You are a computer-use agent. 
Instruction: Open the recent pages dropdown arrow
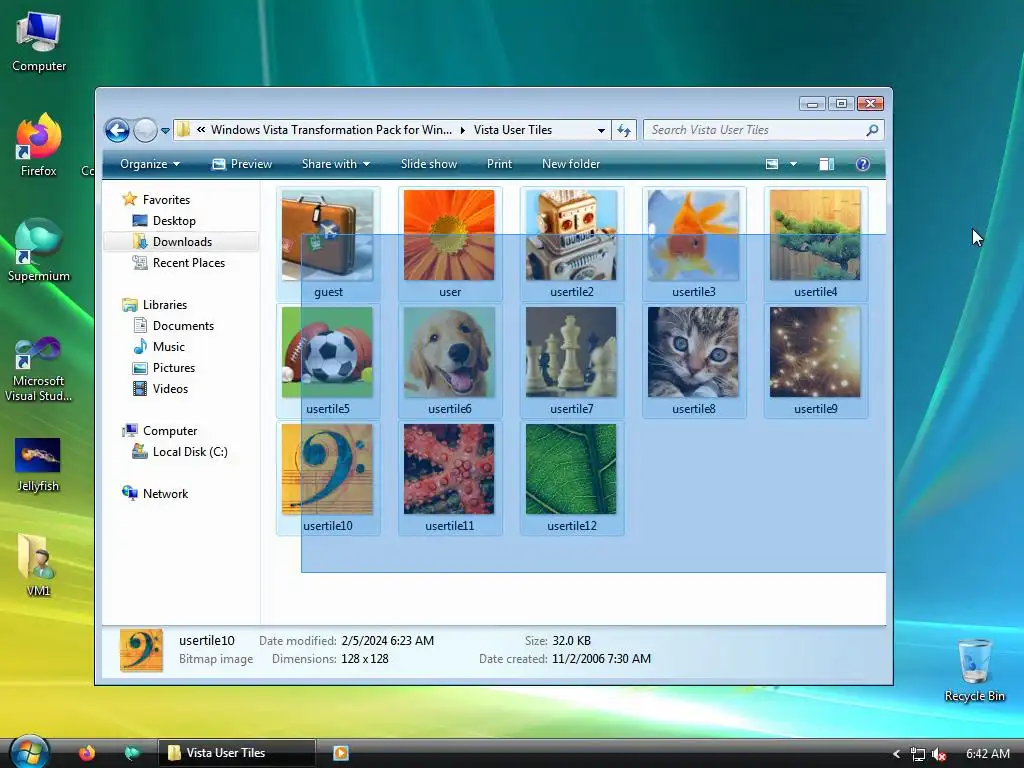(x=166, y=131)
